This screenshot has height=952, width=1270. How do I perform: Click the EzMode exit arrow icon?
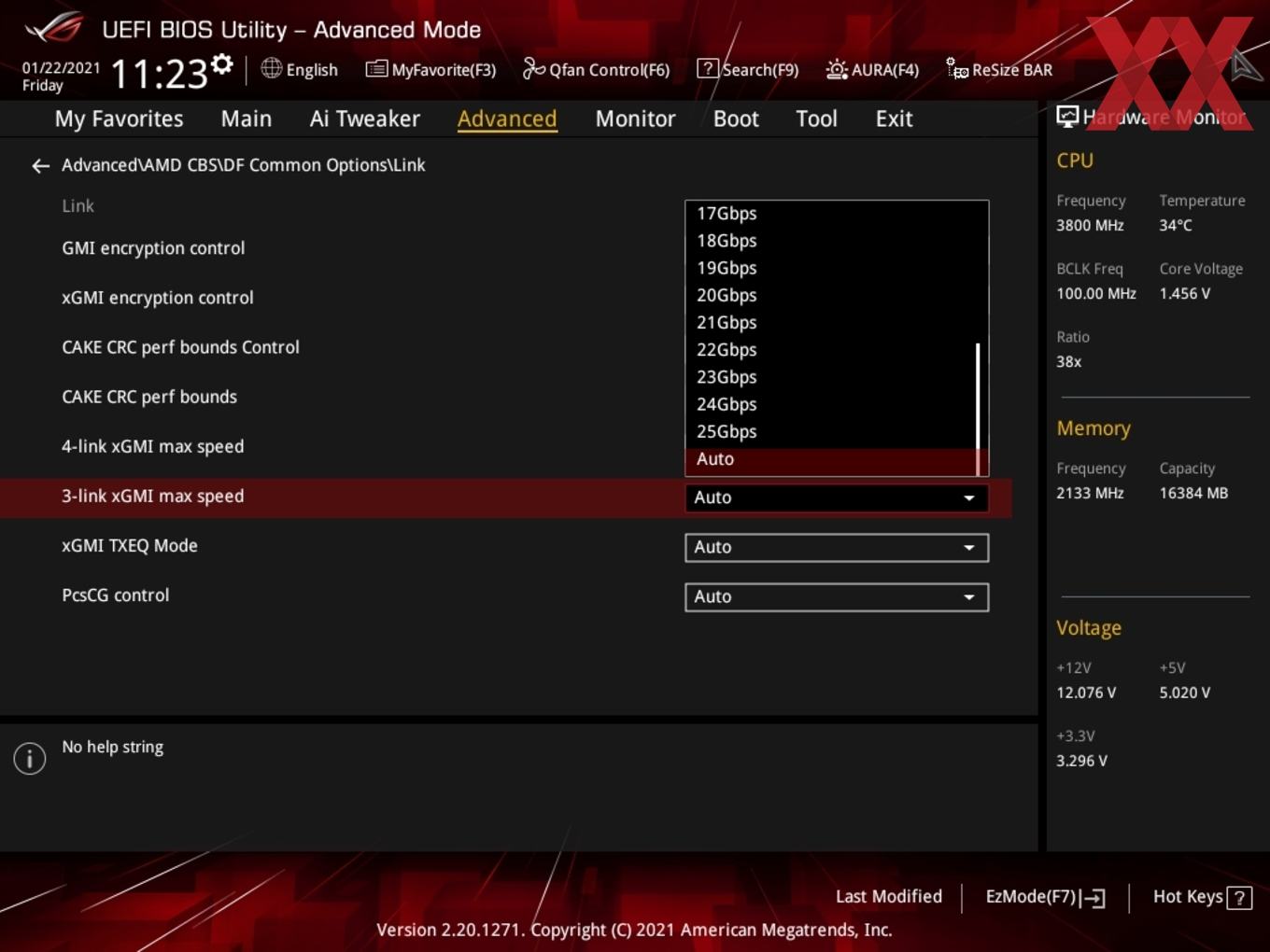point(1093,898)
